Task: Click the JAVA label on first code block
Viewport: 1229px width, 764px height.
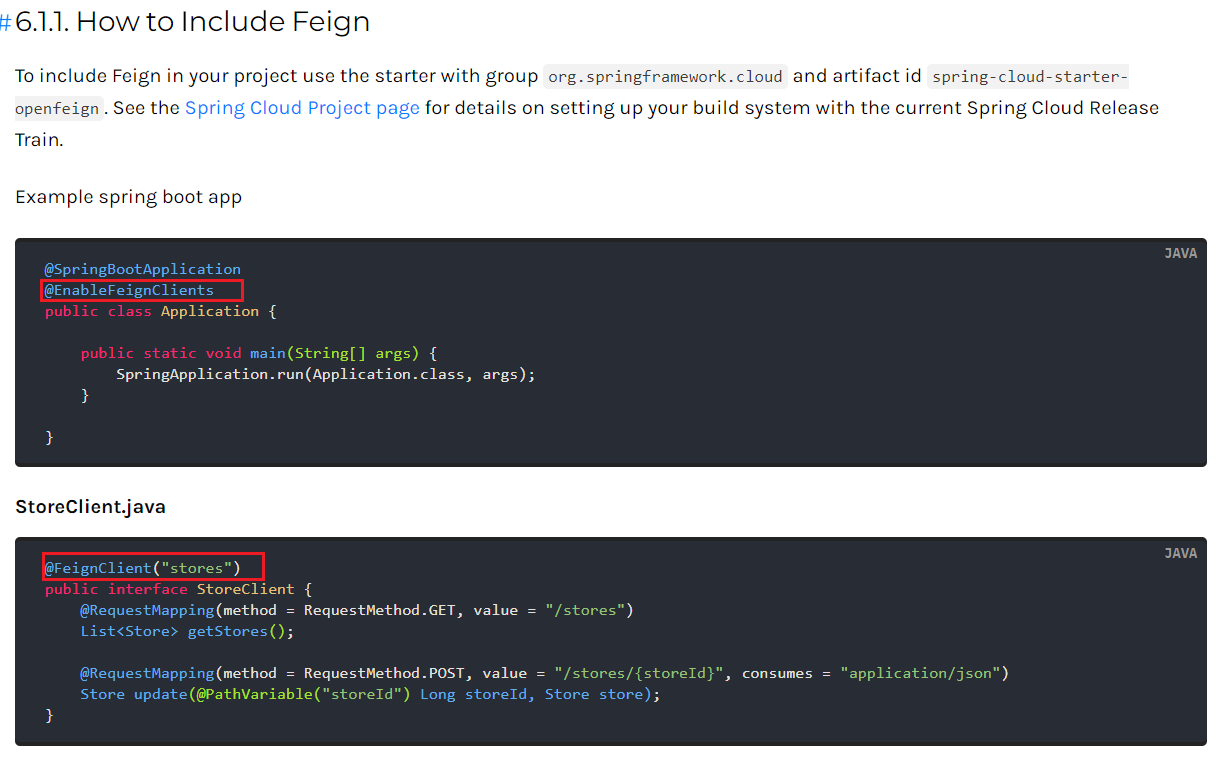Action: point(1180,253)
